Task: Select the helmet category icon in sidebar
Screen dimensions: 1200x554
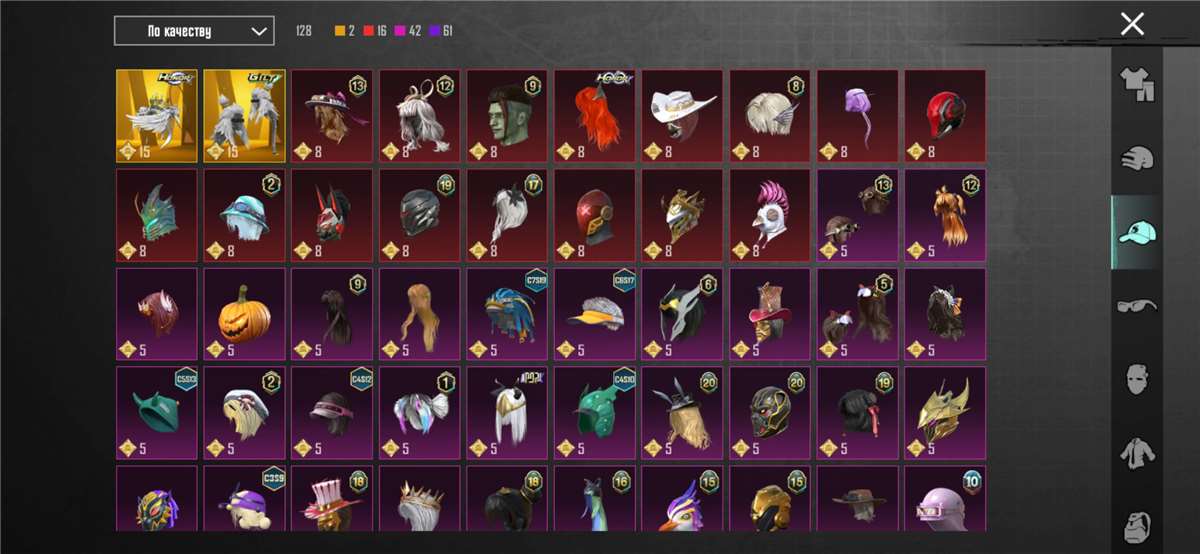Action: coord(1136,160)
